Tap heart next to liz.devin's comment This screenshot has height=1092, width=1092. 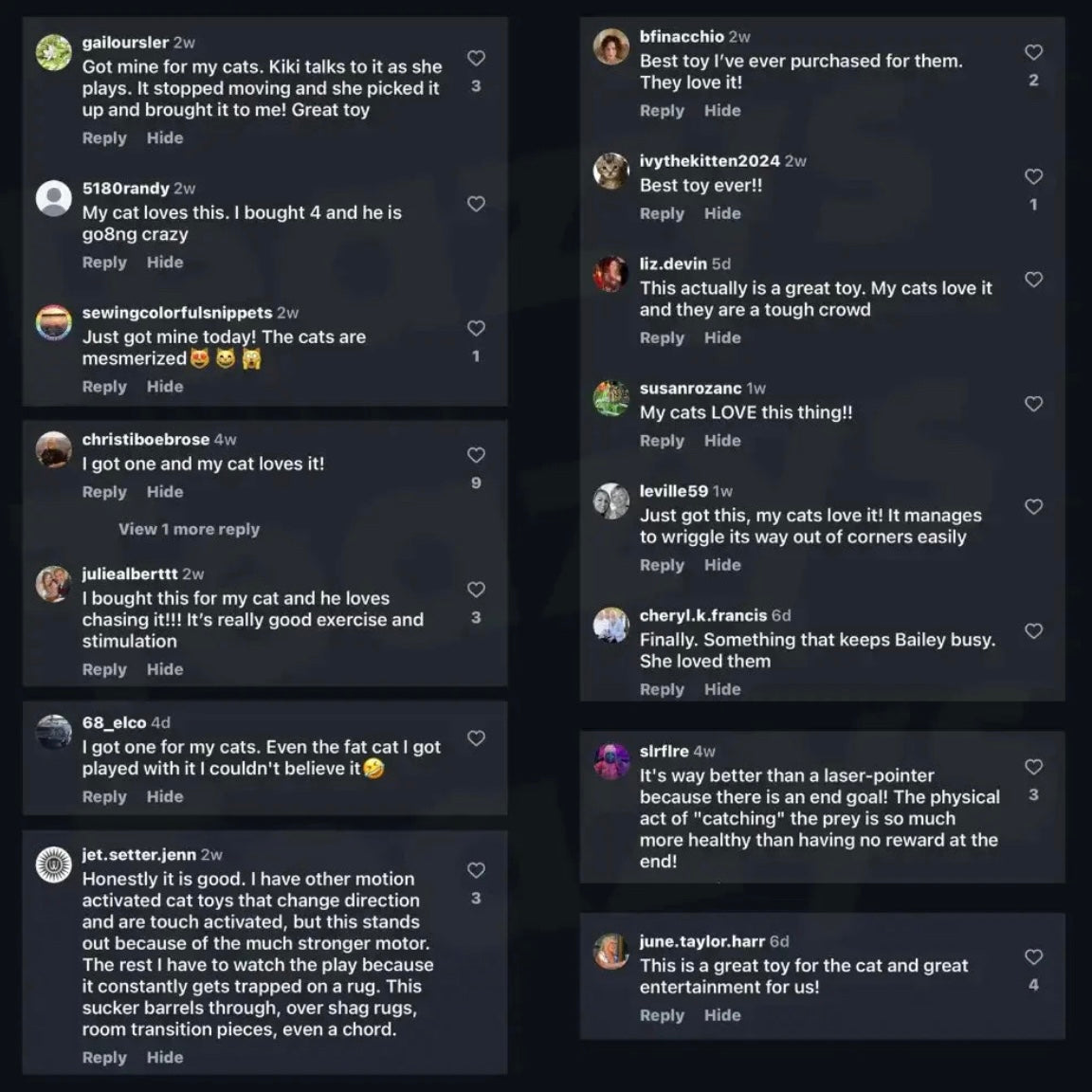point(1033,280)
